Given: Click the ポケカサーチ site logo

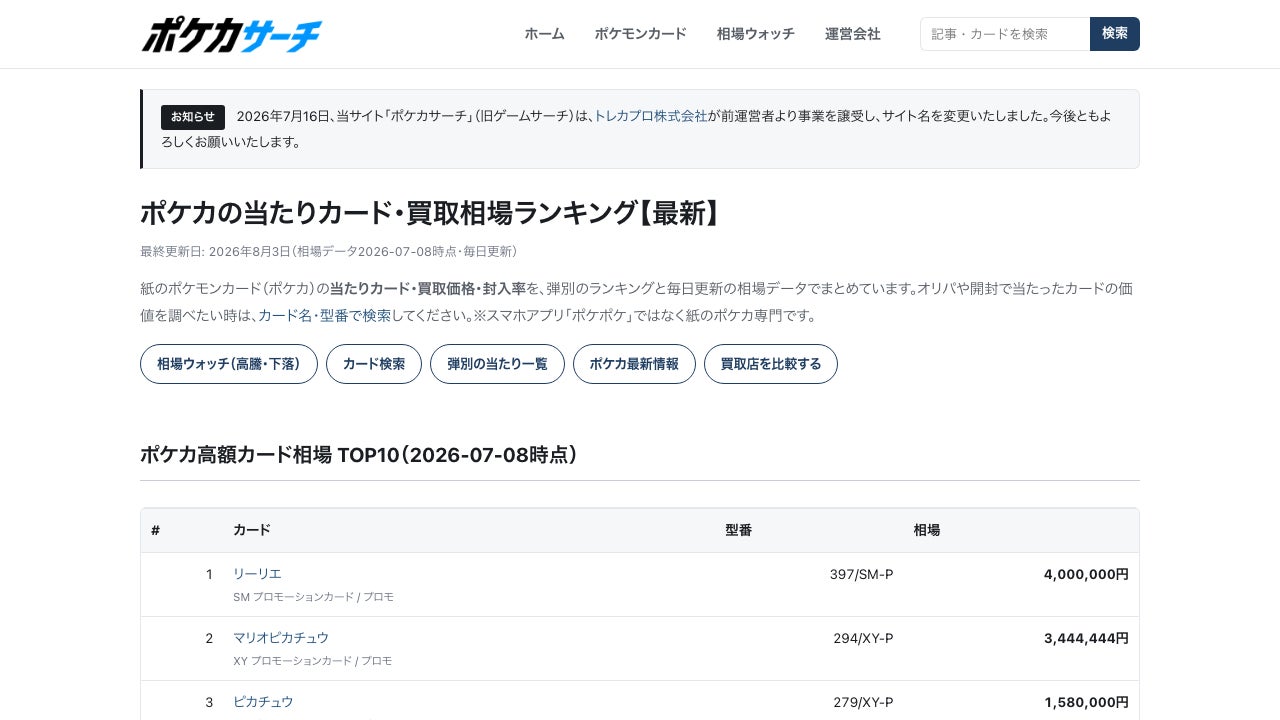Looking at the screenshot, I should pos(231,34).
